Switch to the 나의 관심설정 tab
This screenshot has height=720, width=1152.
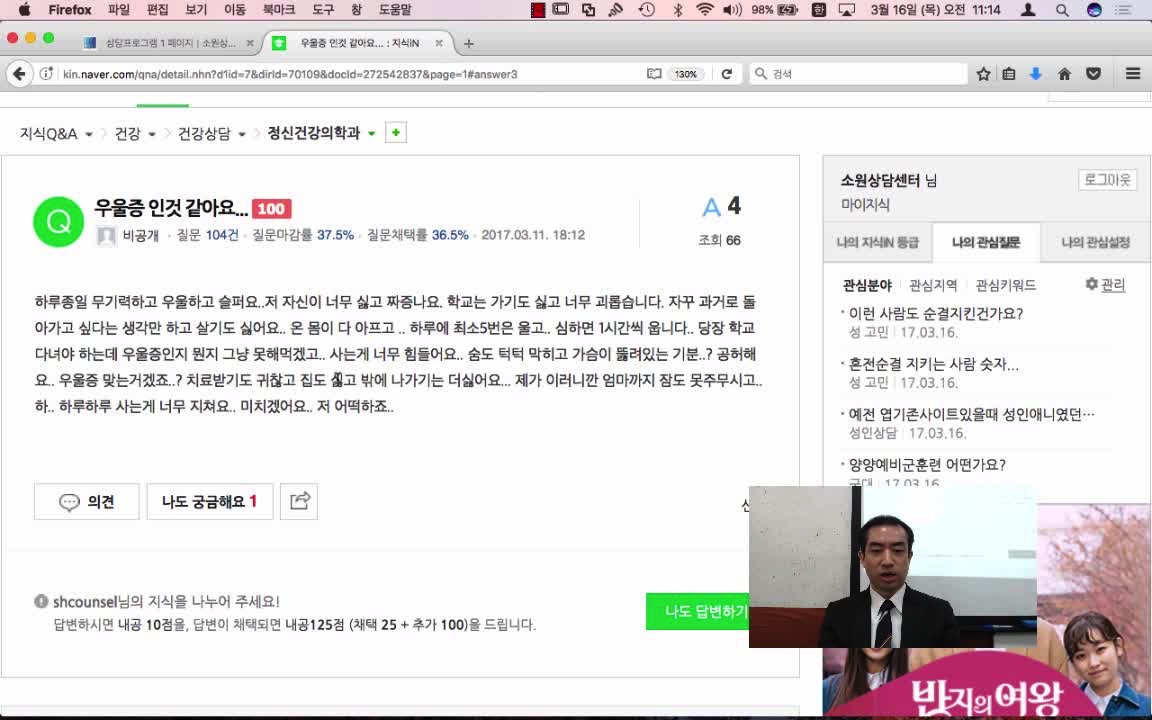(1095, 242)
